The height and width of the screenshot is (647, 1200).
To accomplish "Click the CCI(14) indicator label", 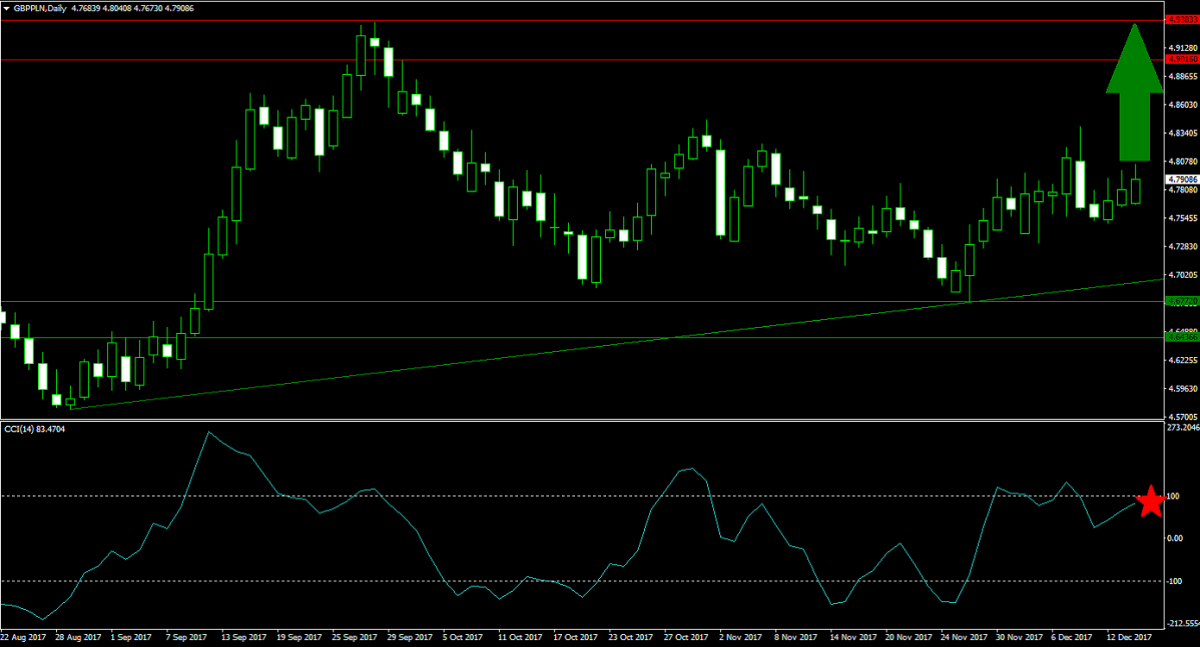I will click(36, 429).
